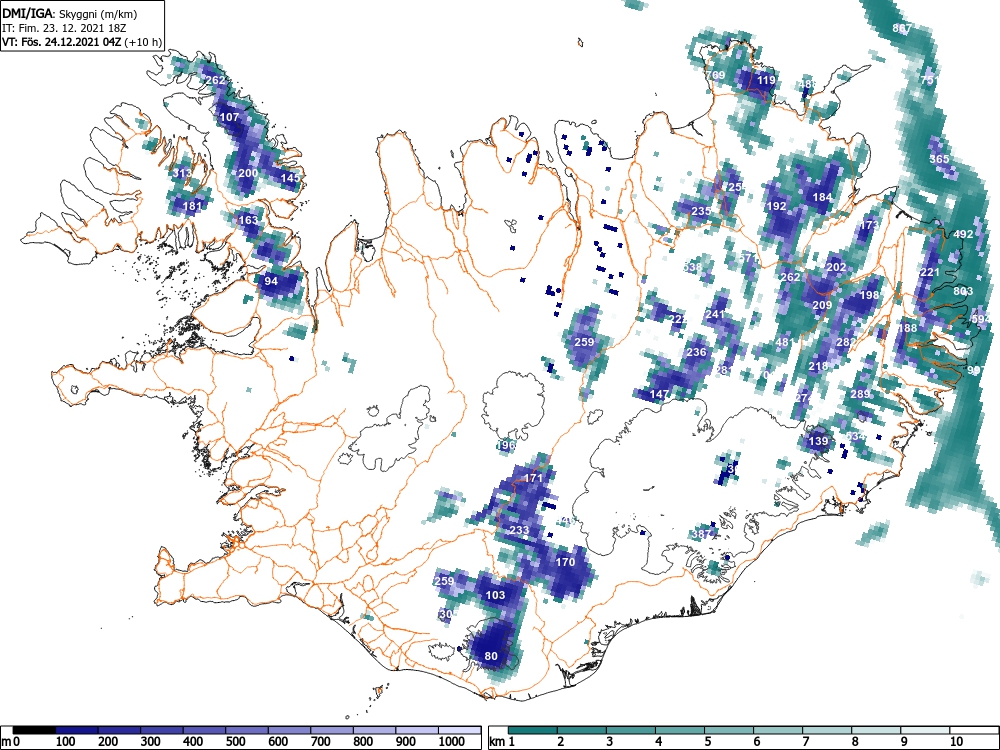Click the 181 visibility value on the map
This screenshot has height=750, width=1000.
pos(192,205)
